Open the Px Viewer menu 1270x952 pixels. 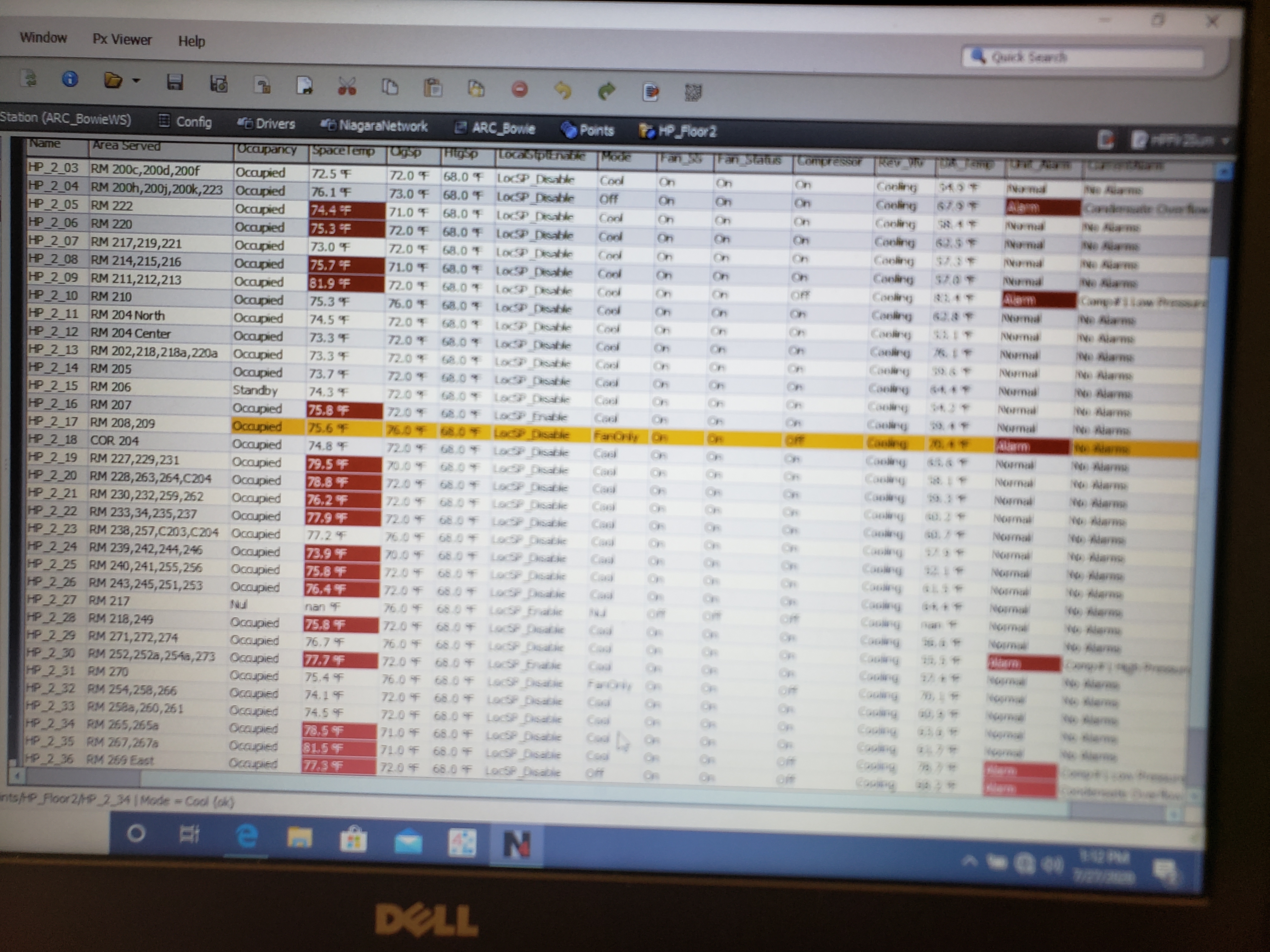(x=122, y=40)
